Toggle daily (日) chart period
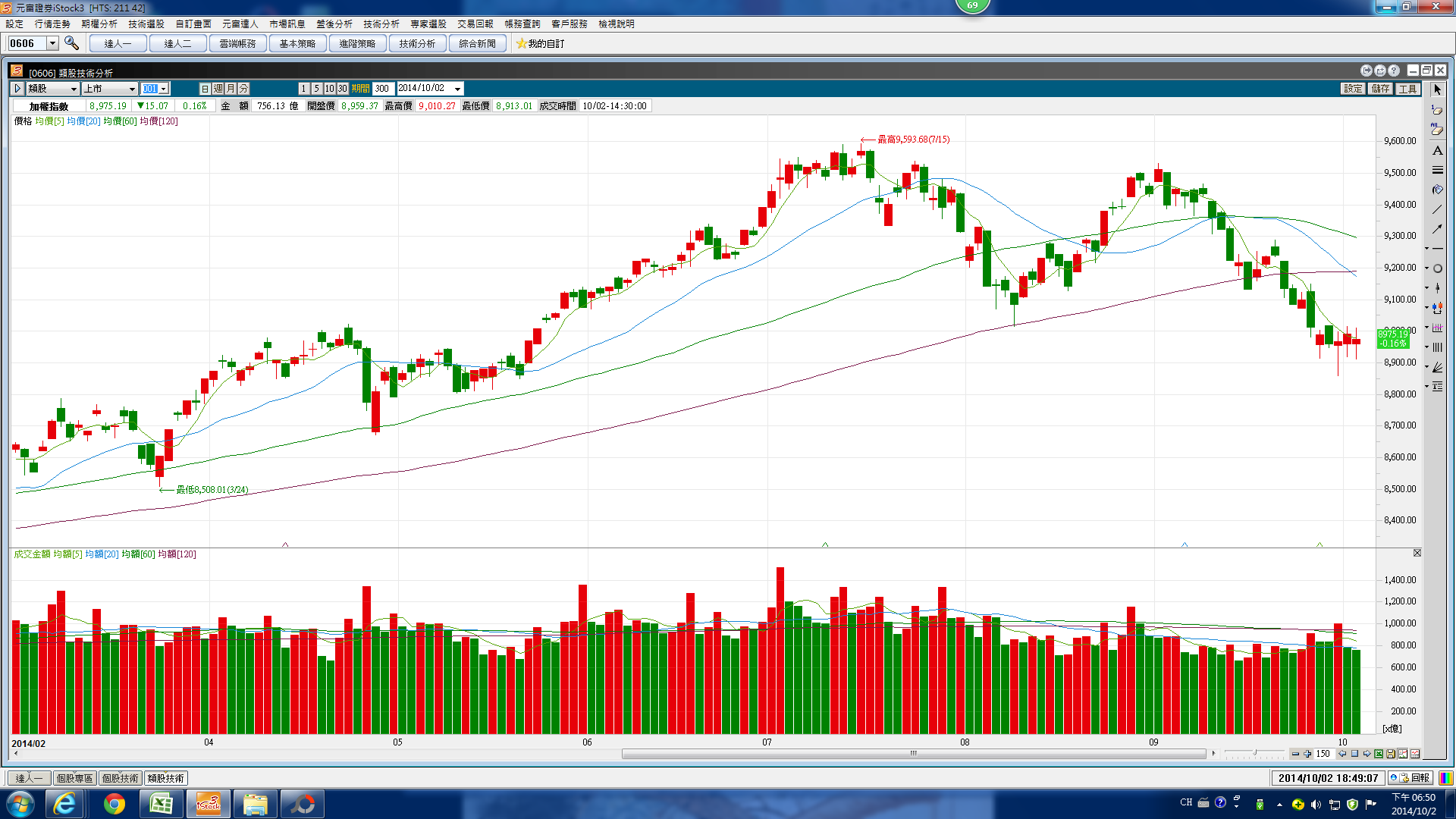Screen dimensions: 1456x819 [x=205, y=89]
